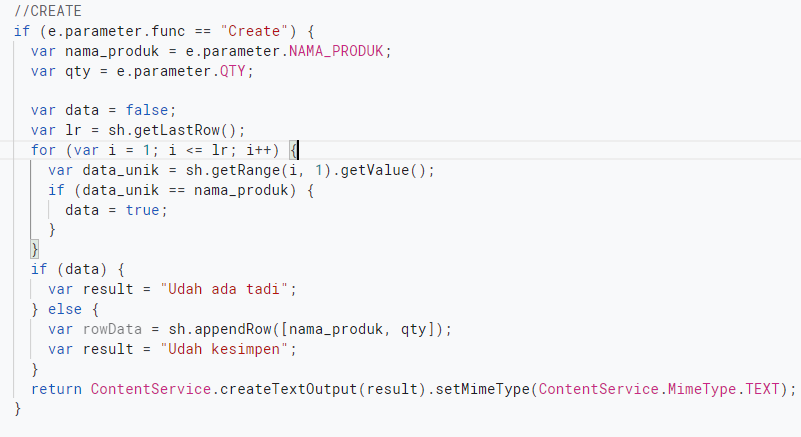801x437 pixels.
Task: Click the //CREATE comment line
Action: click(x=48, y=11)
